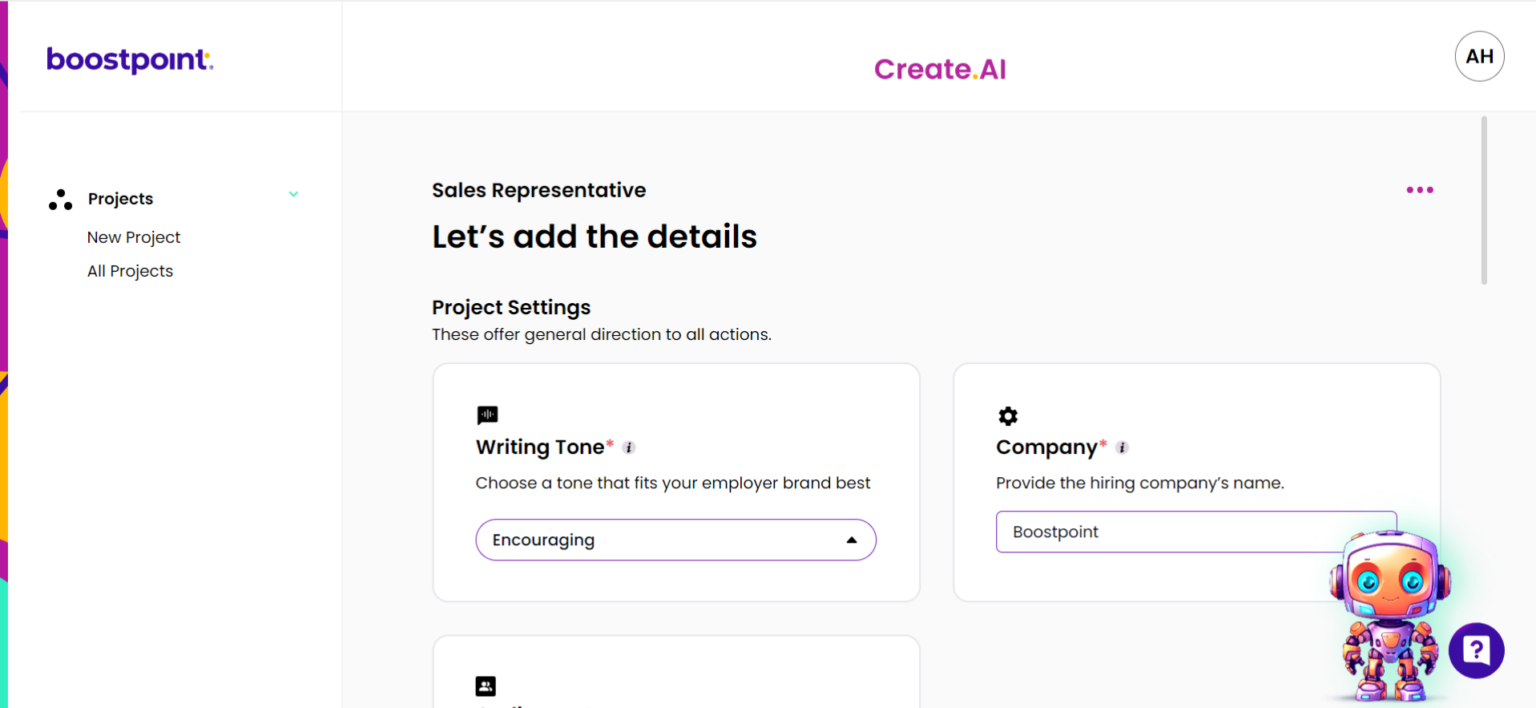The height and width of the screenshot is (708, 1536).
Task: Click the Create.AI header title
Action: pyautogui.click(x=939, y=68)
